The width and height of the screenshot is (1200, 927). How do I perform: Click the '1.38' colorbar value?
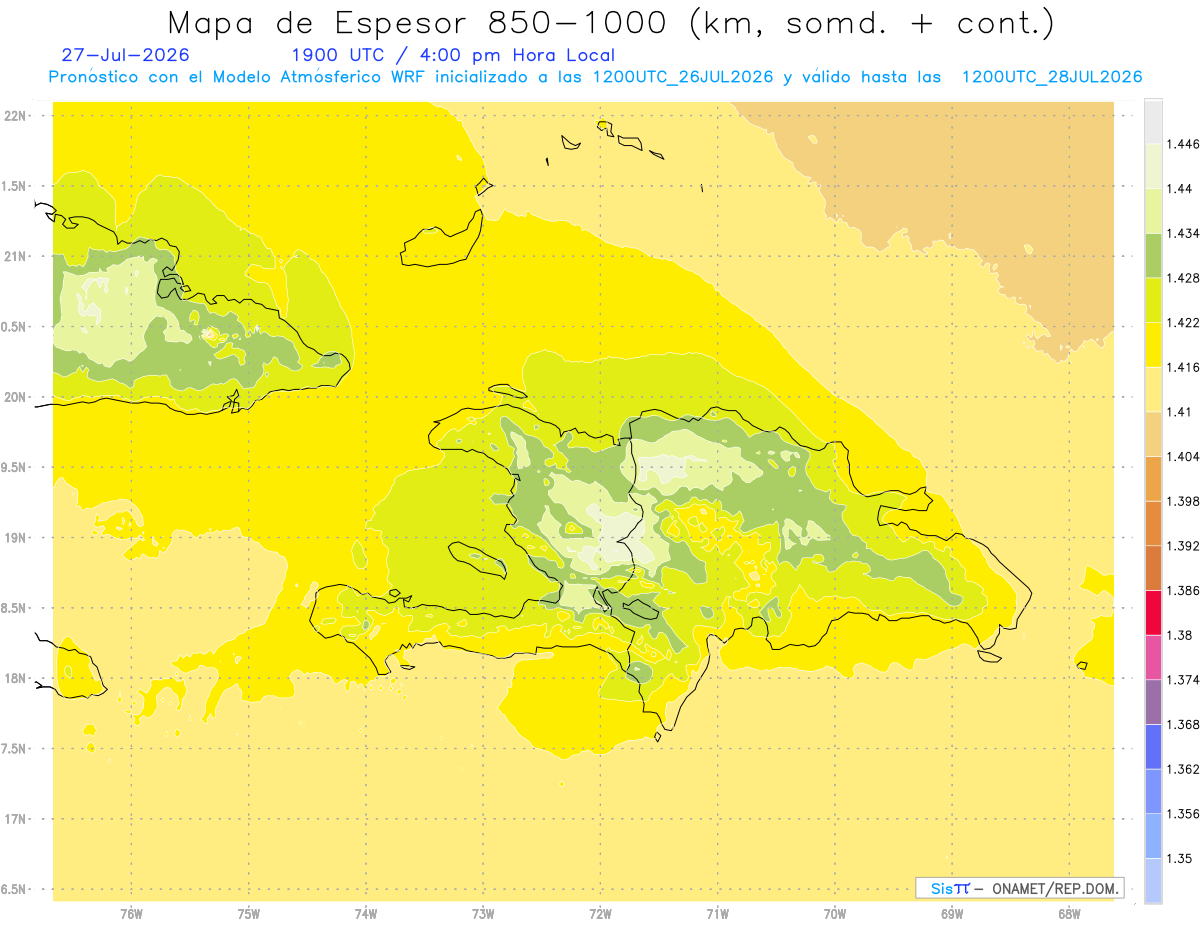1179,635
